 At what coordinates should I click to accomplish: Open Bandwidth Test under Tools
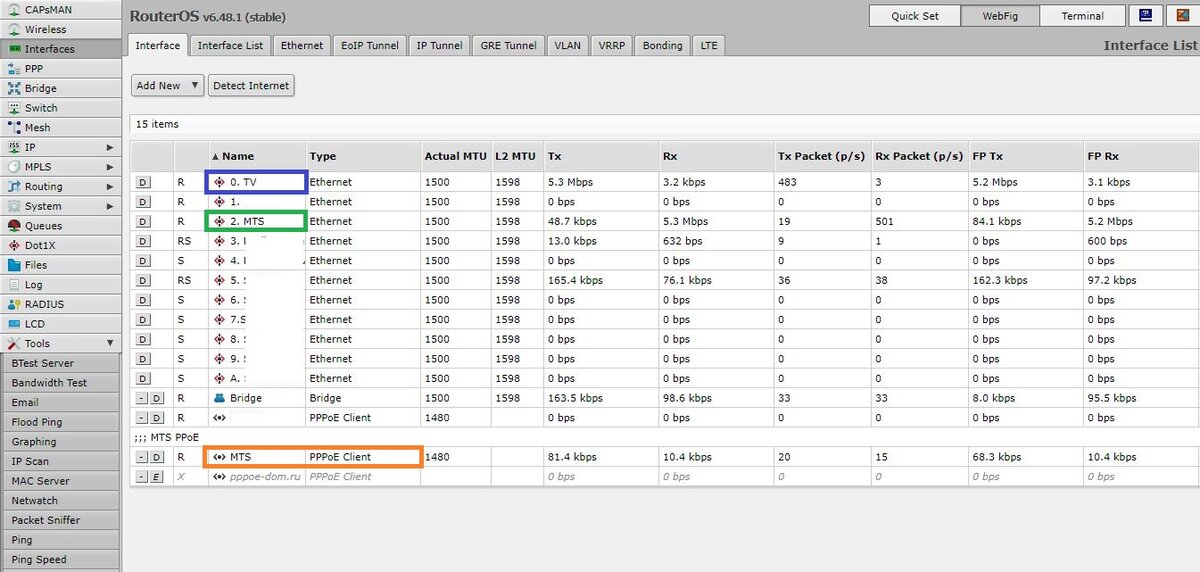click(61, 383)
